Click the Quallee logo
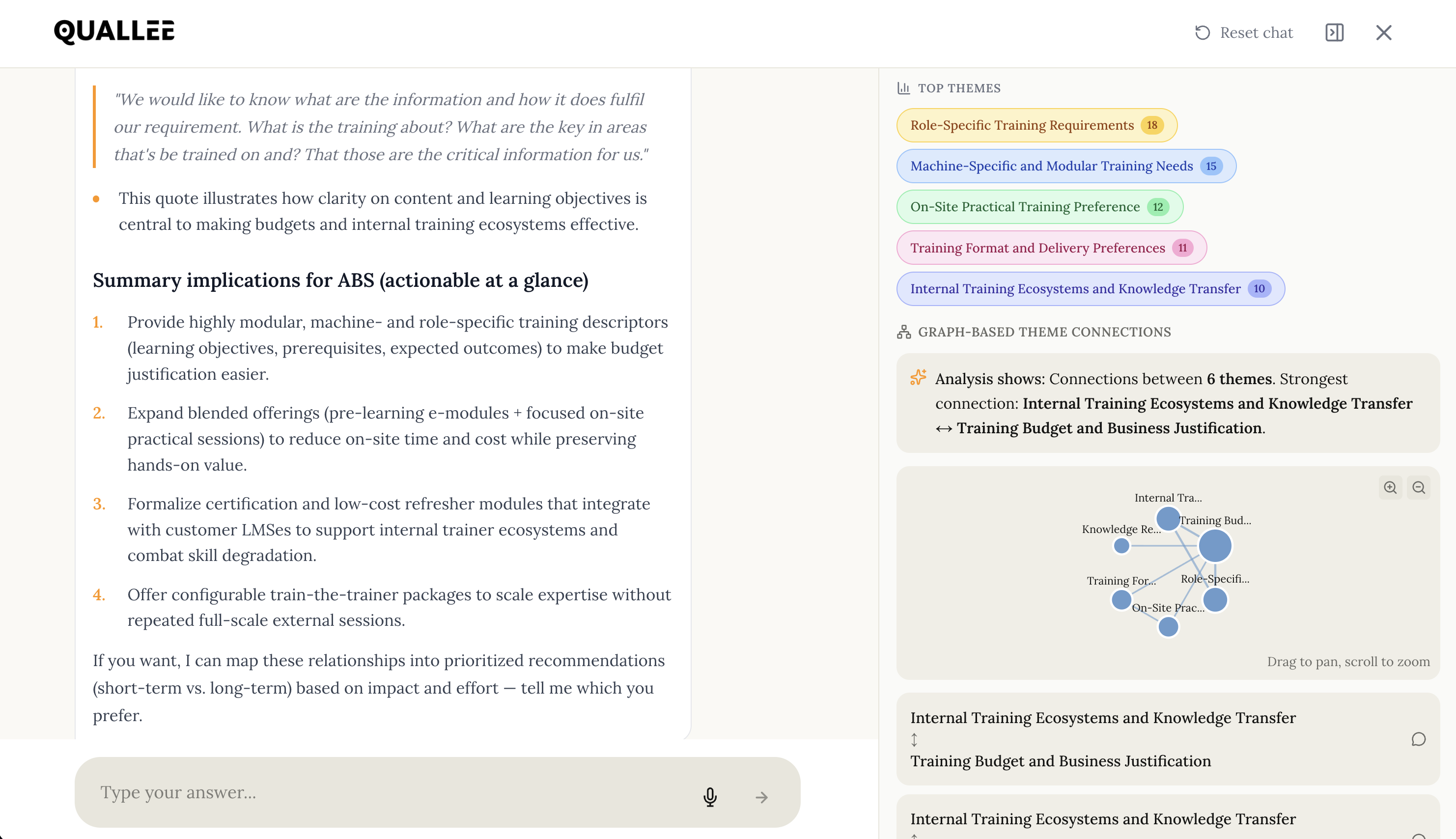Screen dimensions: 1456x839 tap(114, 32)
